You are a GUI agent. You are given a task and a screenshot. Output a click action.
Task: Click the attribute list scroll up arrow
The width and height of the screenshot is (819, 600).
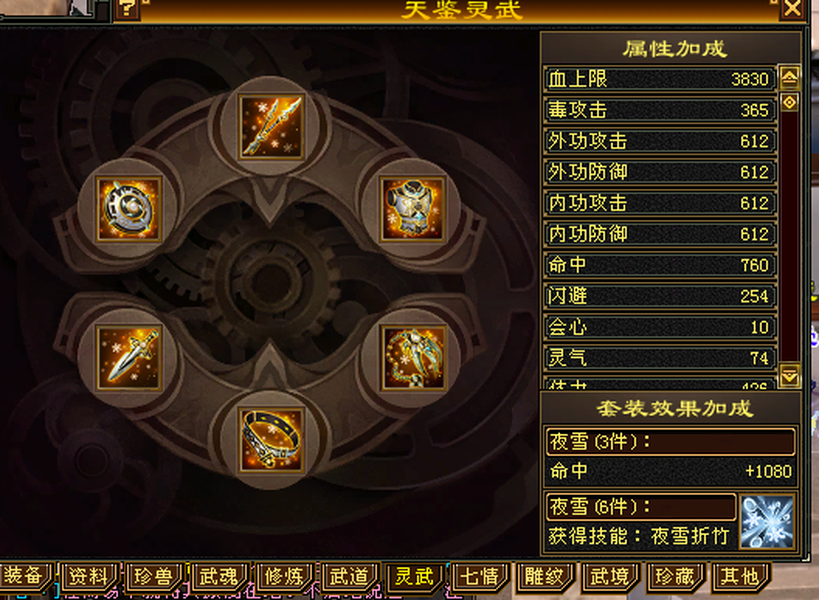coord(789,78)
